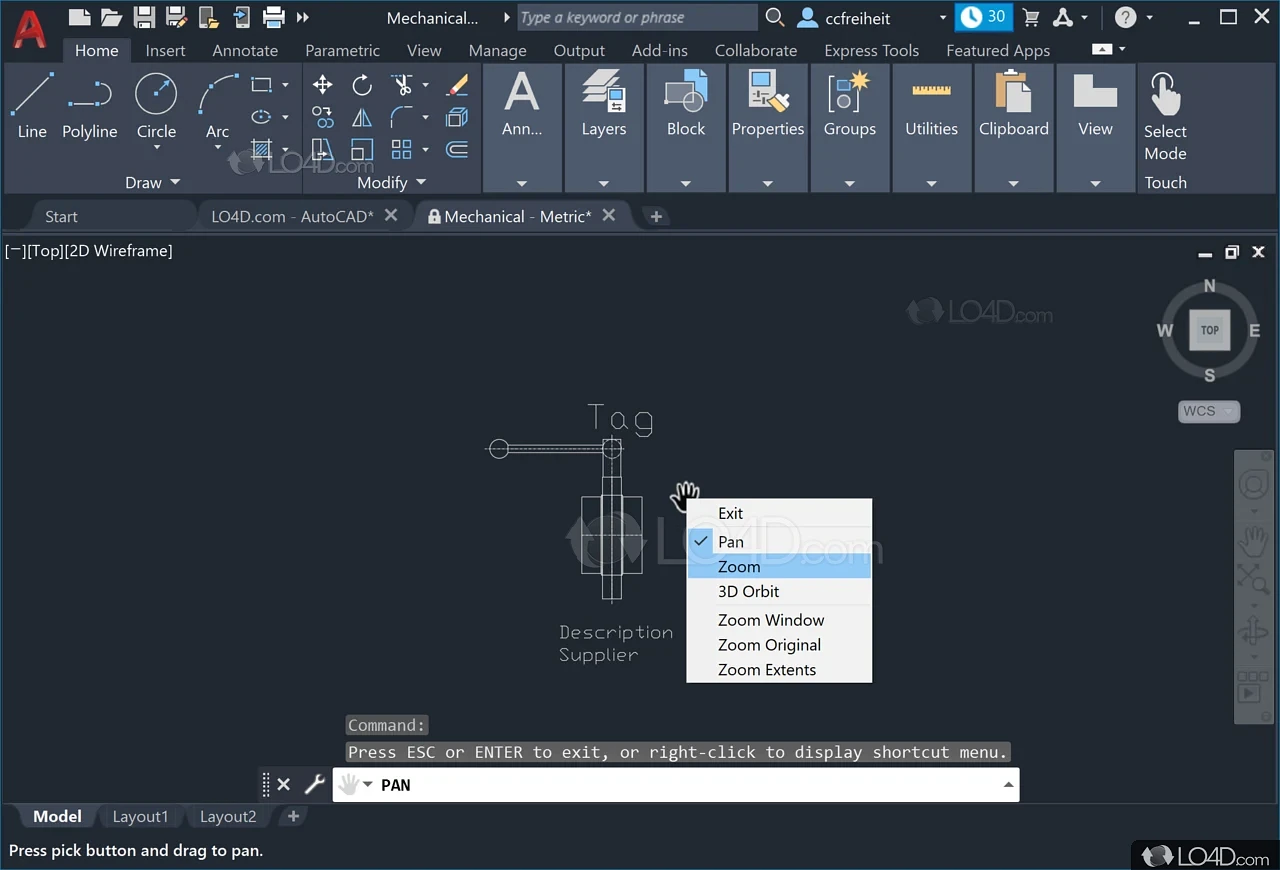The height and width of the screenshot is (870, 1280).
Task: Open the Fillet tool
Action: click(400, 117)
